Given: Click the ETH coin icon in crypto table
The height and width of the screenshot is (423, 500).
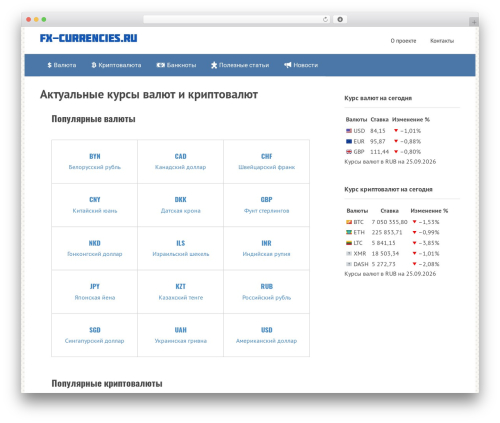Looking at the screenshot, I should (349, 232).
